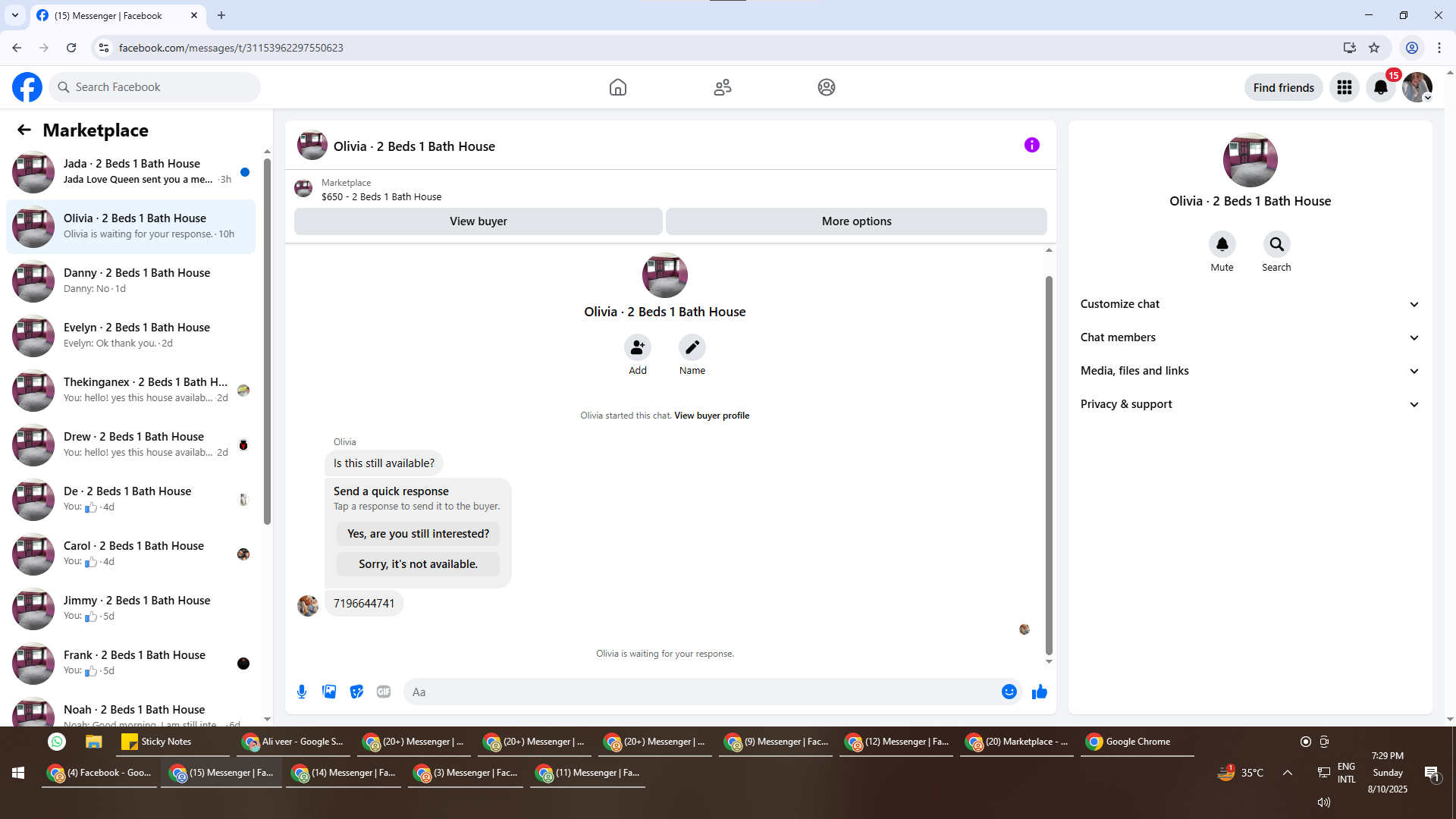This screenshot has height=819, width=1456.
Task: Send a thumbs up like
Action: pyautogui.click(x=1039, y=692)
